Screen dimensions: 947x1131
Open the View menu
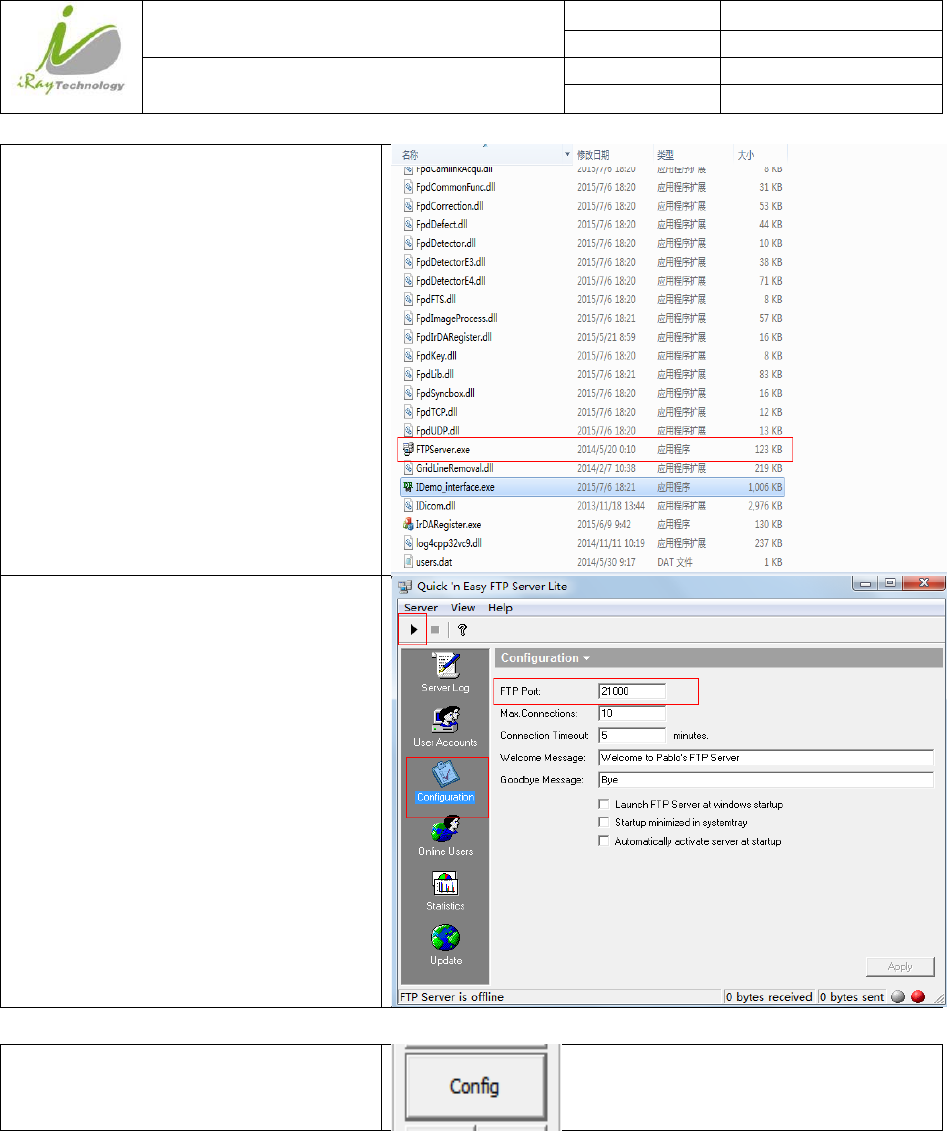pyautogui.click(x=462, y=607)
